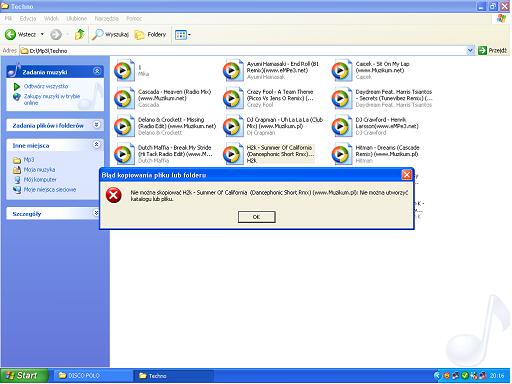Go back with the Wstecz button
This screenshot has height=384, width=512.
(20, 34)
